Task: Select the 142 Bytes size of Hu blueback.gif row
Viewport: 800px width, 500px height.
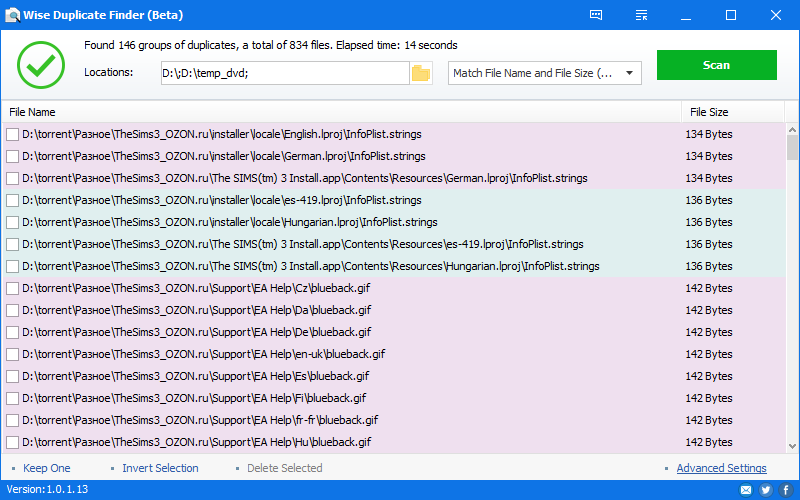Action: [x=709, y=442]
